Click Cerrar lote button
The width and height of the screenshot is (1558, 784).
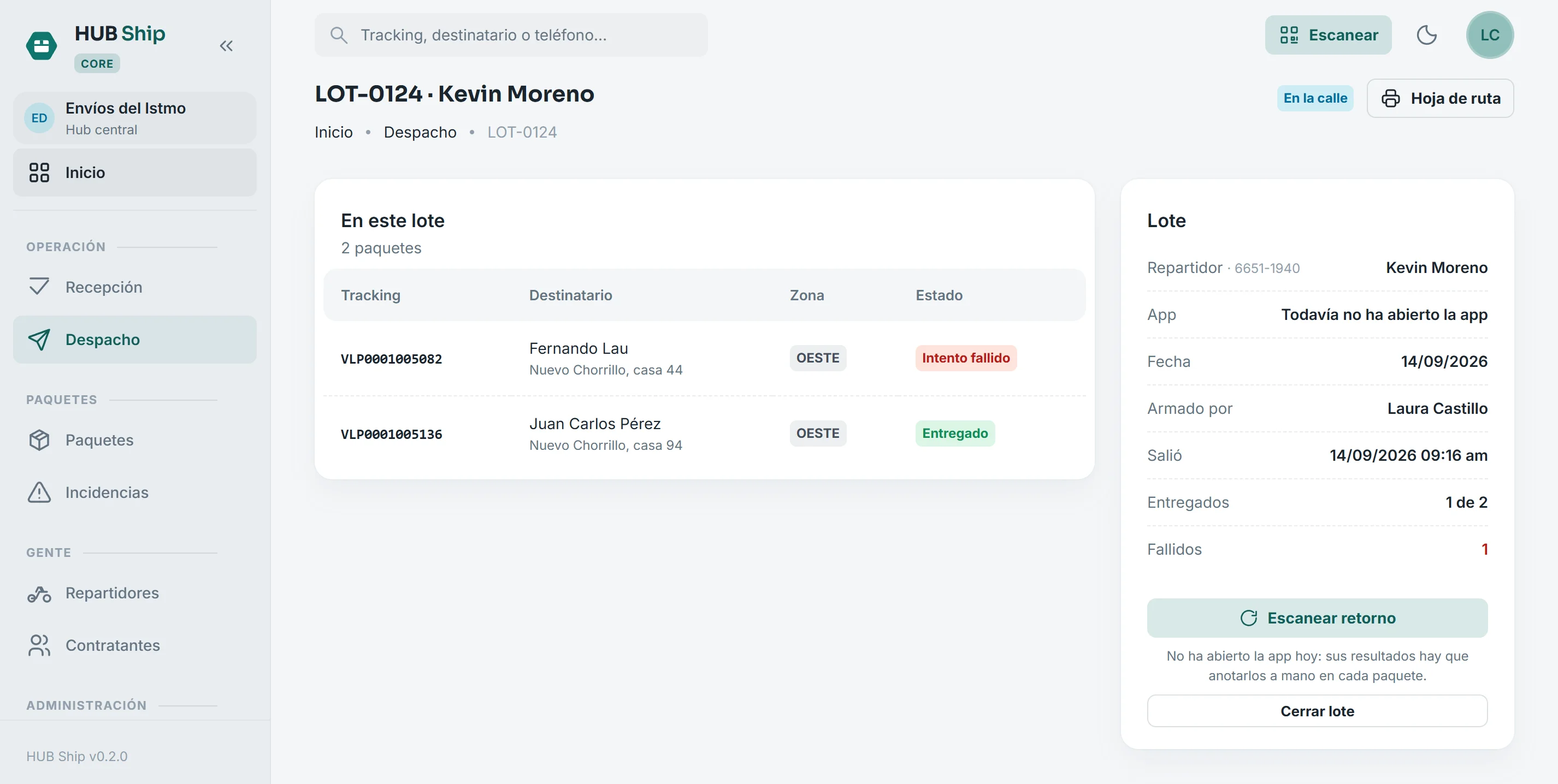pyautogui.click(x=1317, y=711)
